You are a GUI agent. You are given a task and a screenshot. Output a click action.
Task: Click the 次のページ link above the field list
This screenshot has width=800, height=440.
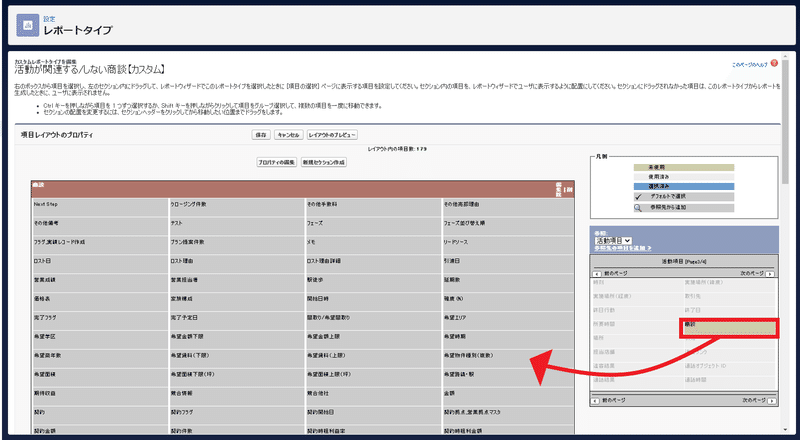tap(753, 274)
